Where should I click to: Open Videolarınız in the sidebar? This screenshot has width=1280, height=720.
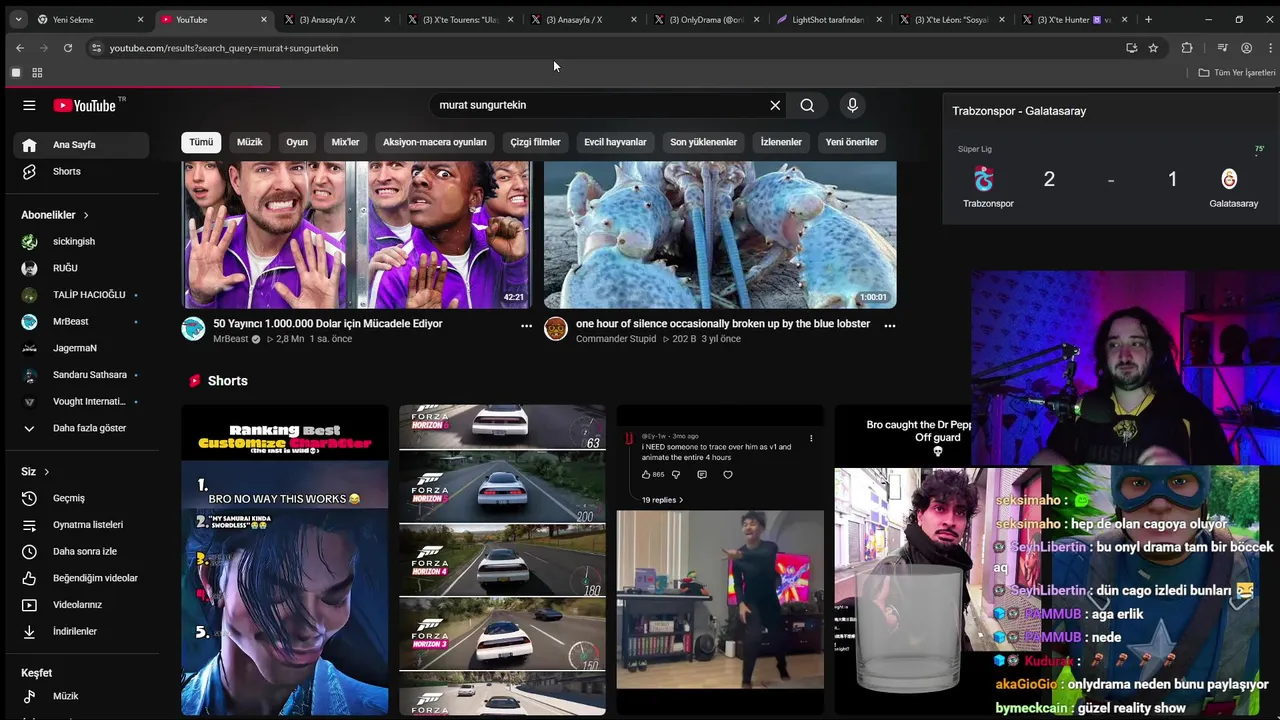coord(81,605)
